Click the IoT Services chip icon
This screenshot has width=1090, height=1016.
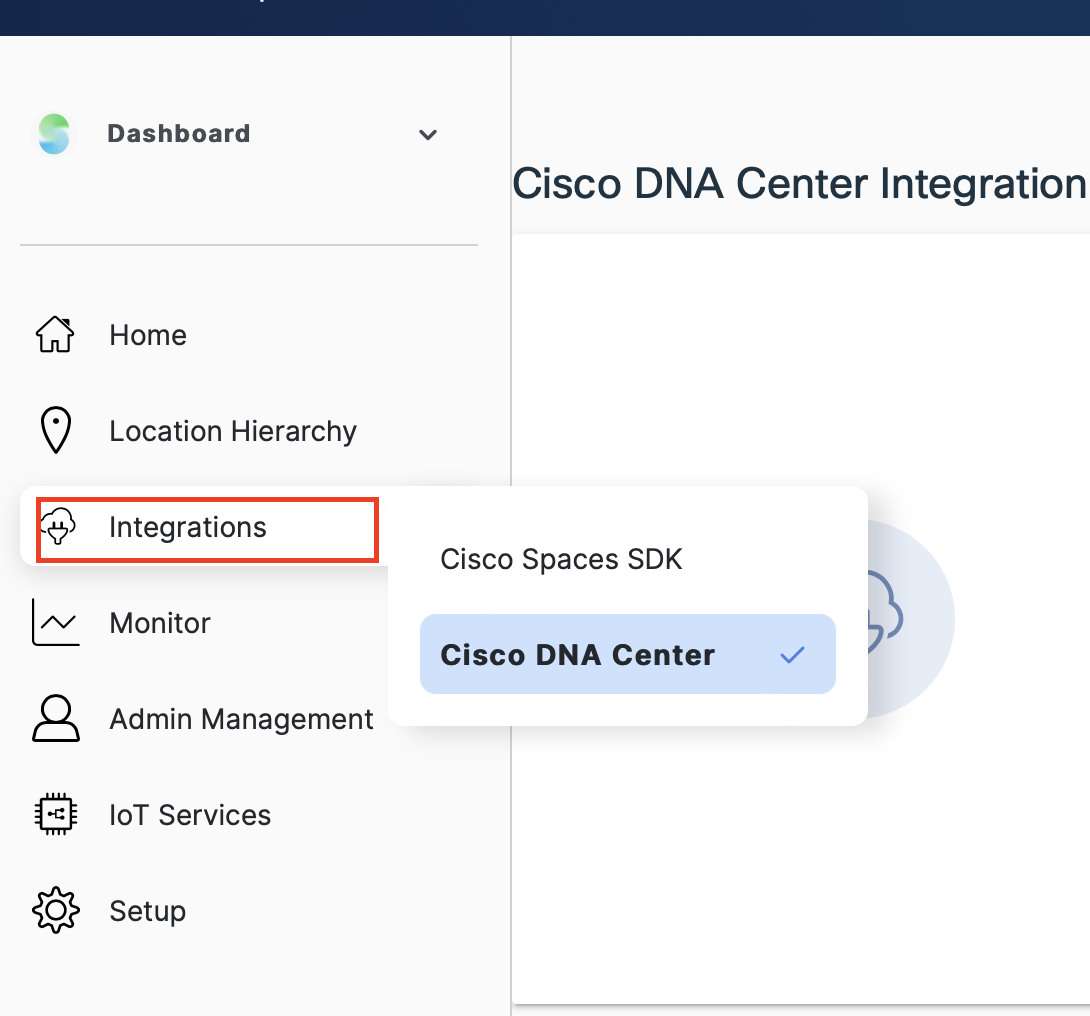(55, 815)
